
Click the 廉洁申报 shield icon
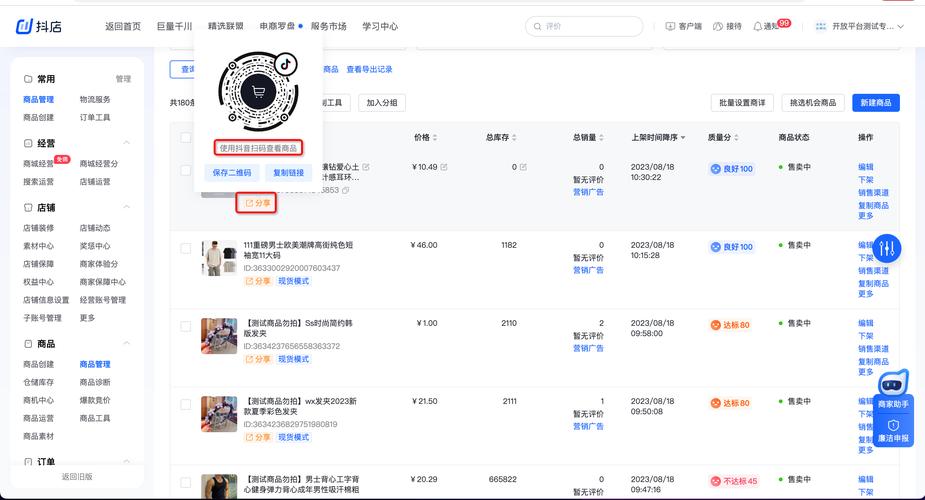pos(893,425)
